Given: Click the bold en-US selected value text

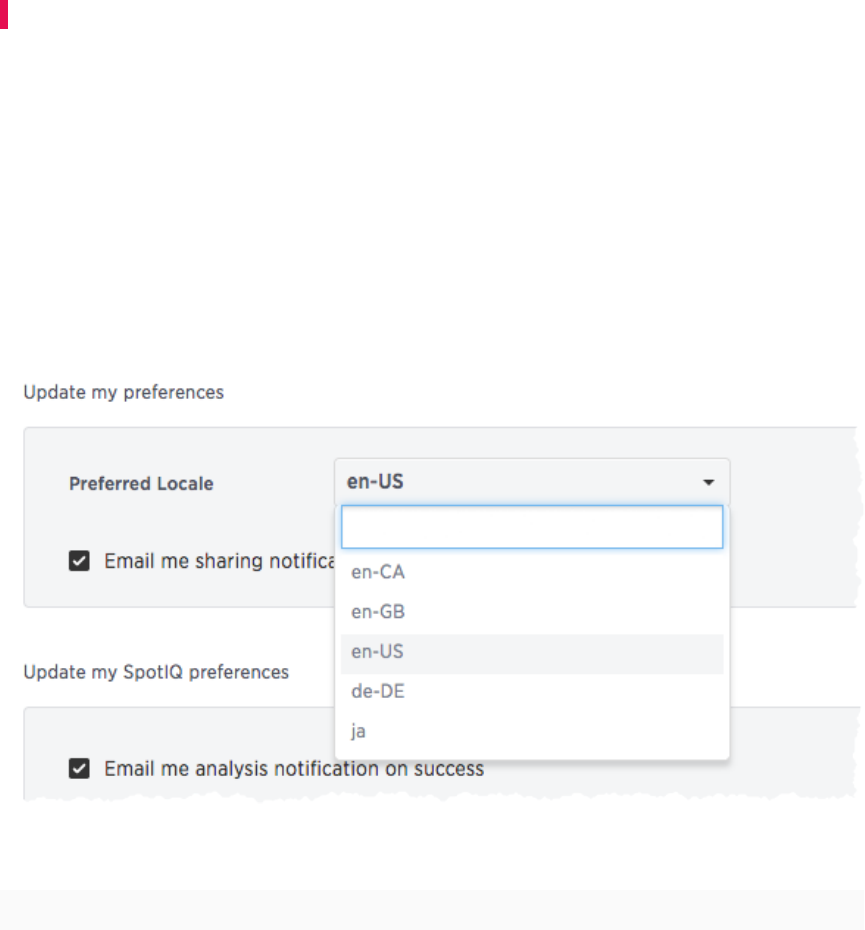Looking at the screenshot, I should tap(375, 482).
